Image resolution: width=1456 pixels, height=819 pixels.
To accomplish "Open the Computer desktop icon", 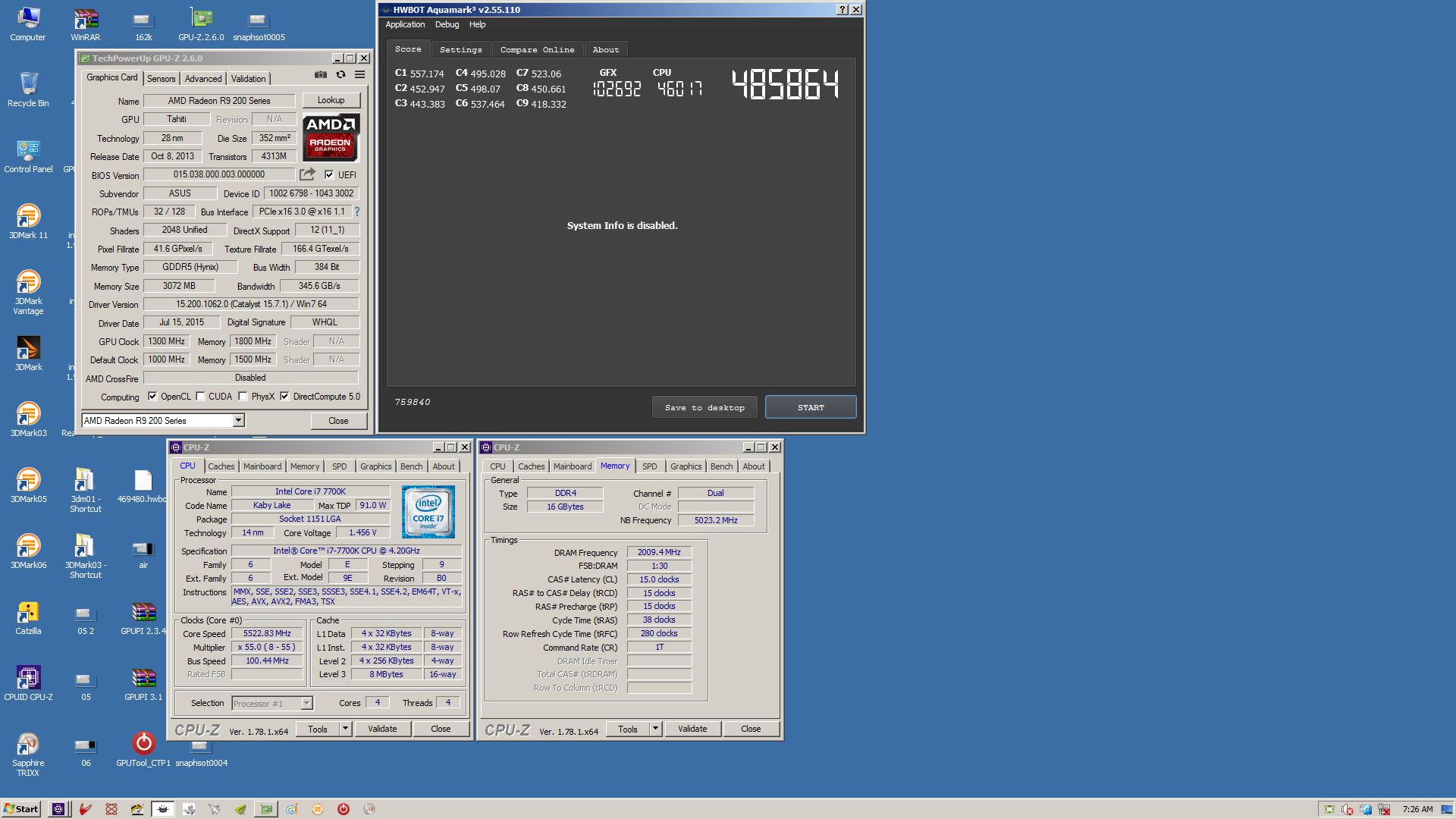I will tap(28, 24).
